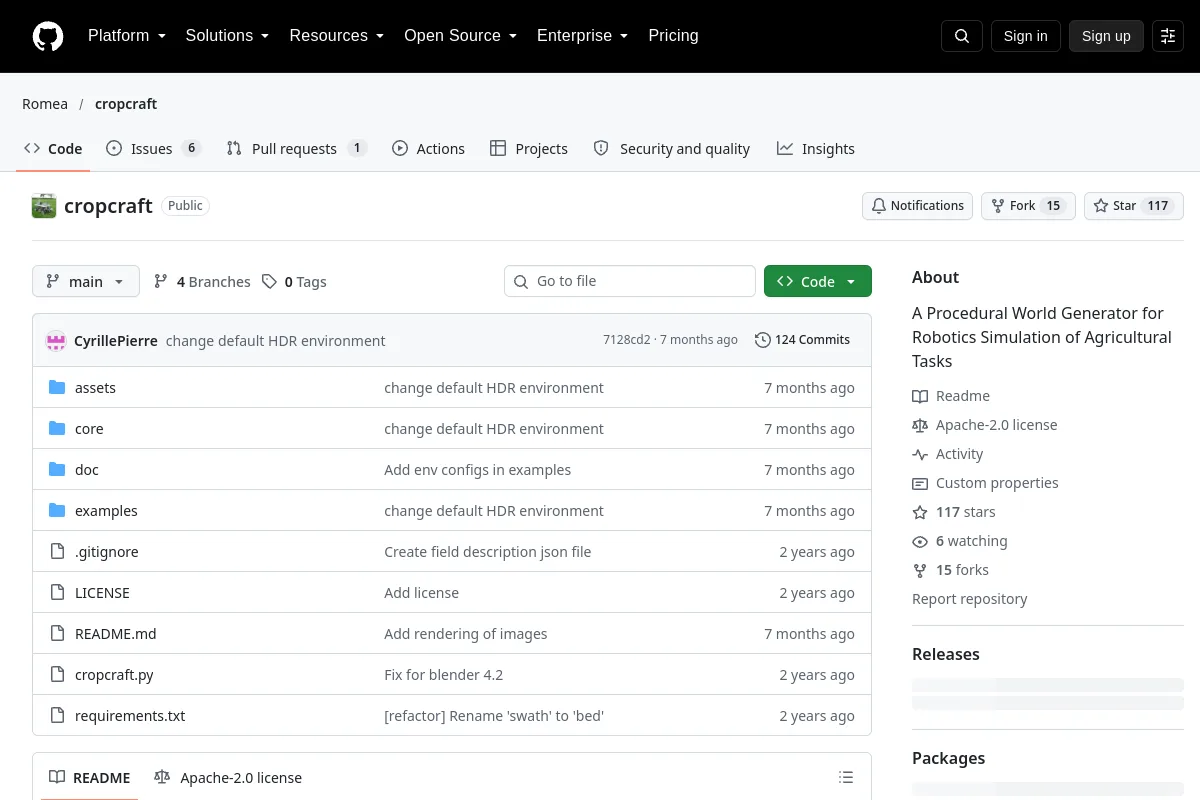Open the Romea owner link

click(x=45, y=104)
